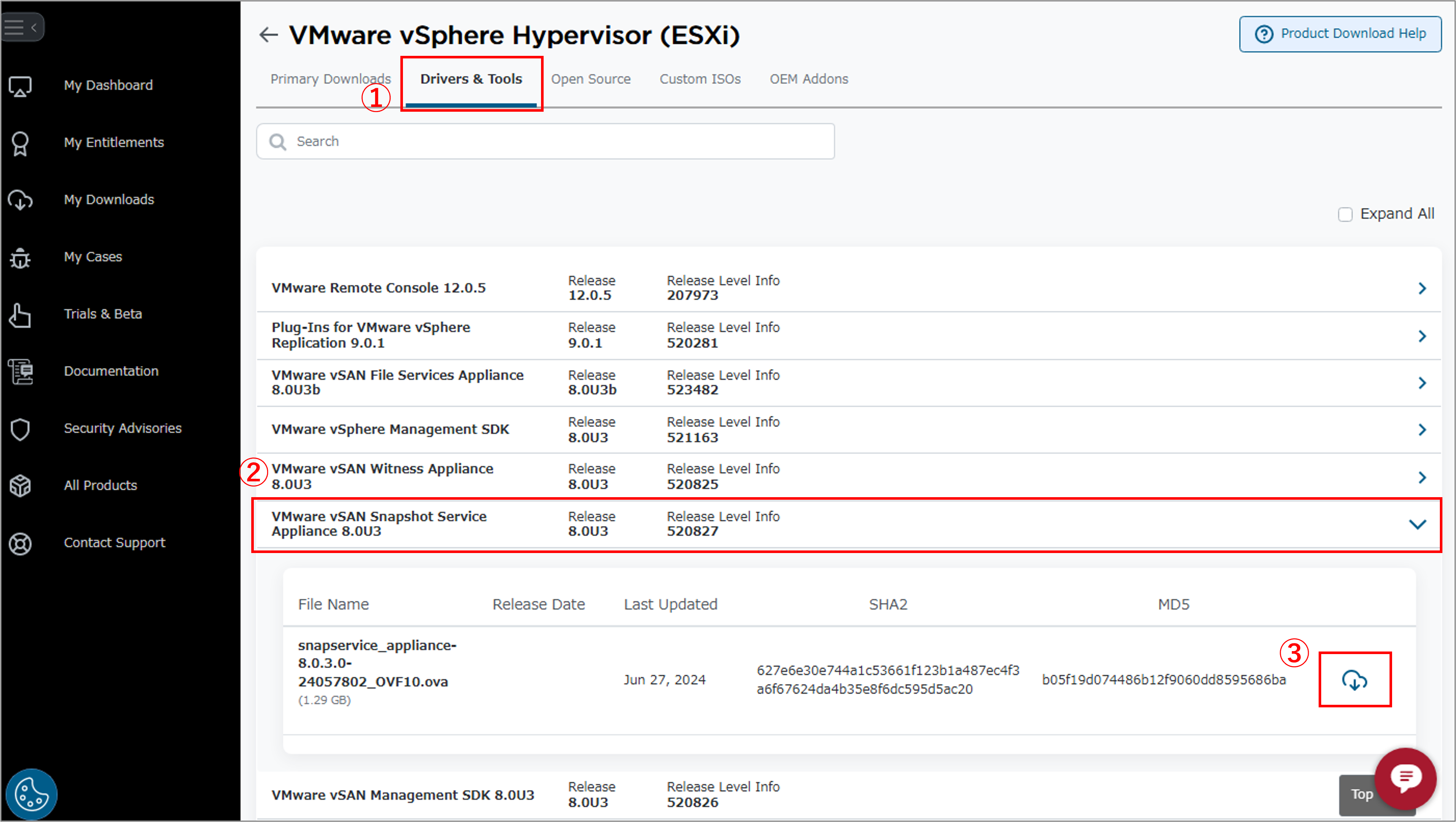Go to My Downloads link
1456x822 pixels.
(x=108, y=200)
